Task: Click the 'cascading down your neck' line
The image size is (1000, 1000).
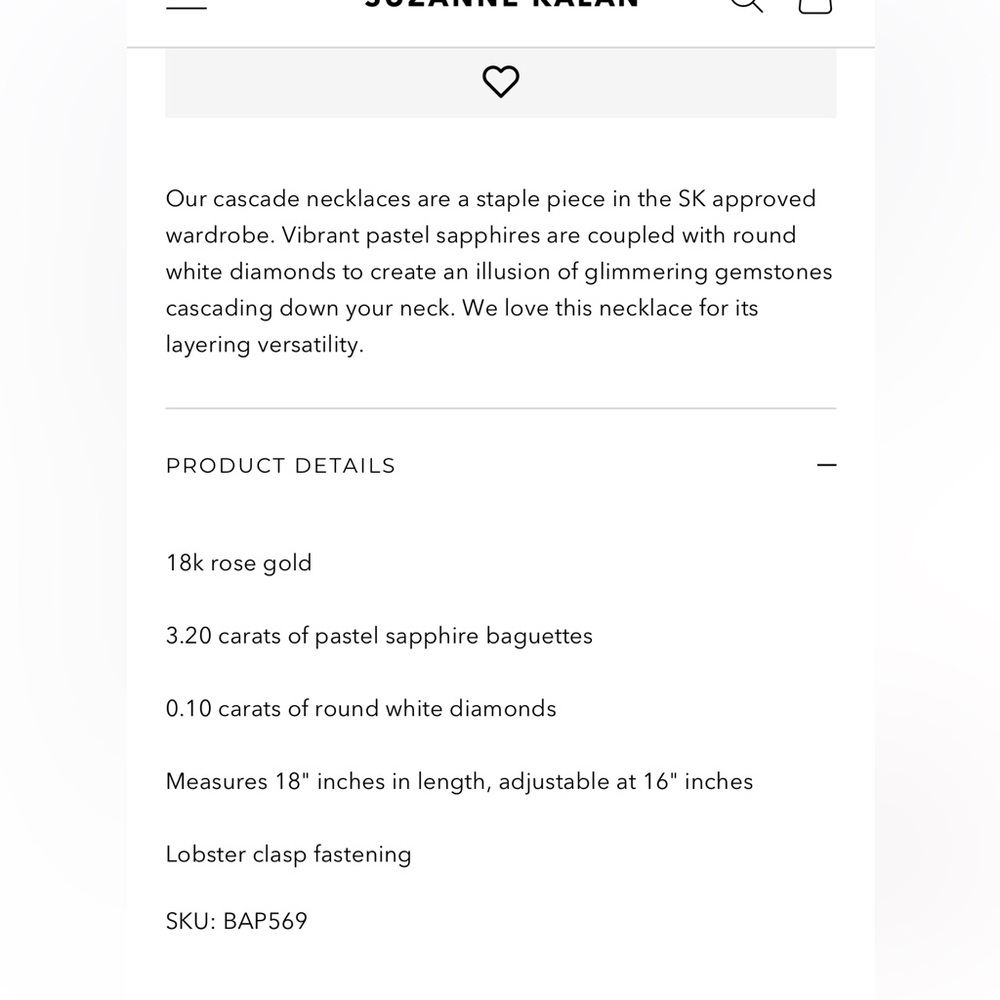Action: coord(462,308)
